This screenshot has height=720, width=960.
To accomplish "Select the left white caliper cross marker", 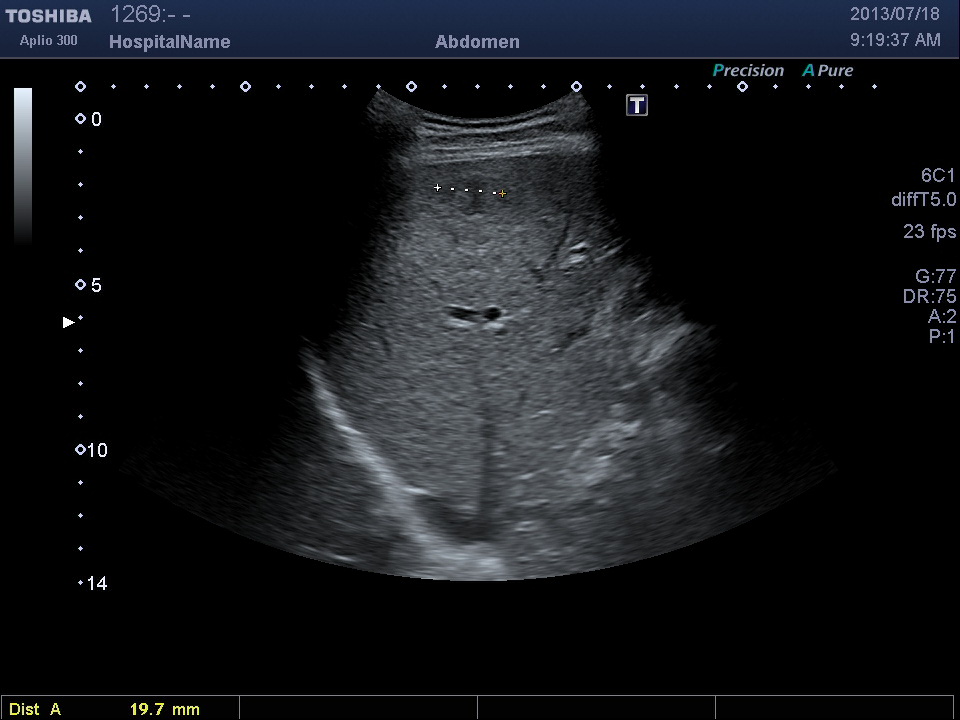I will tap(437, 187).
